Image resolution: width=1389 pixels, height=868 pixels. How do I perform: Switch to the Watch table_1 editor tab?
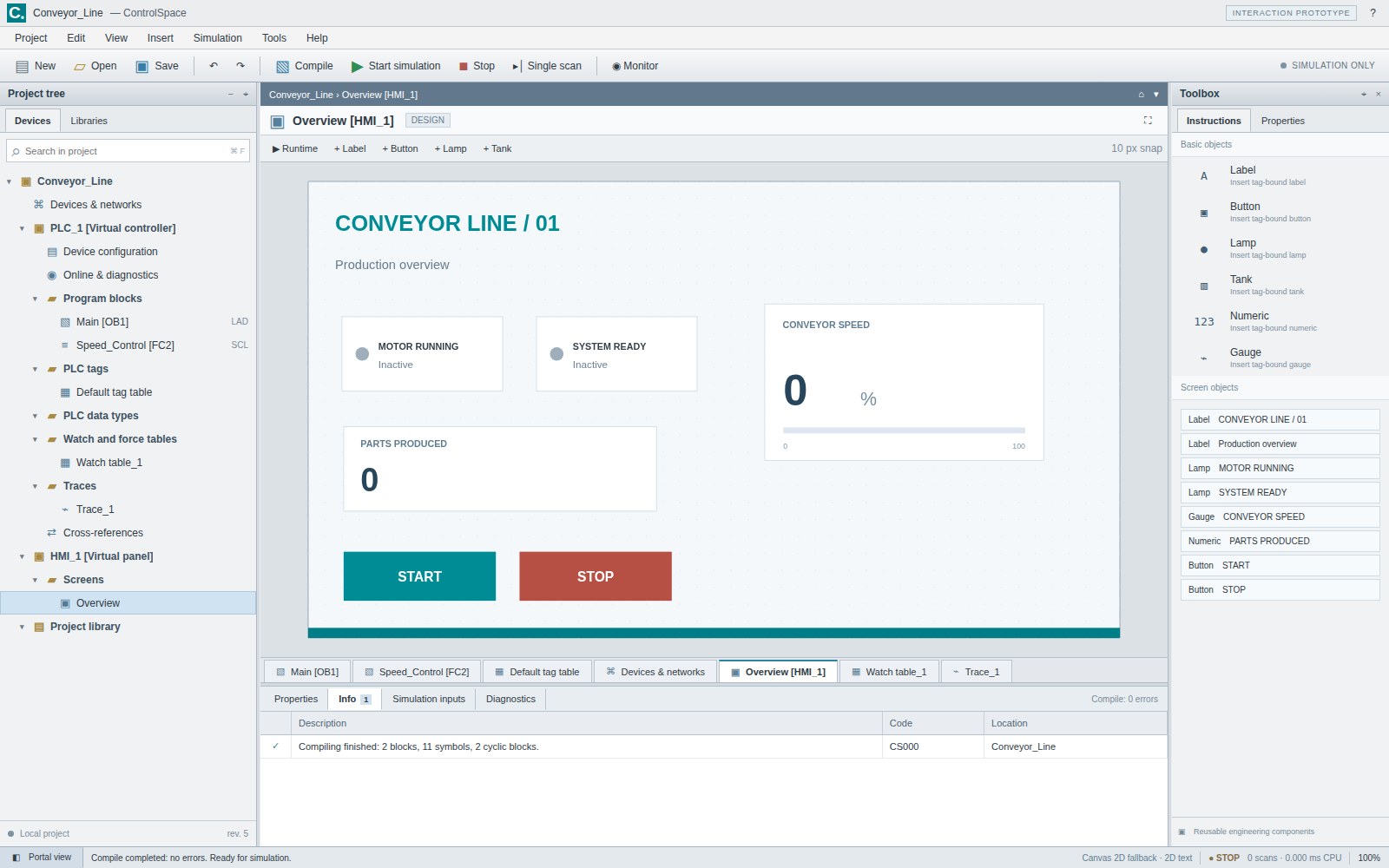point(889,672)
